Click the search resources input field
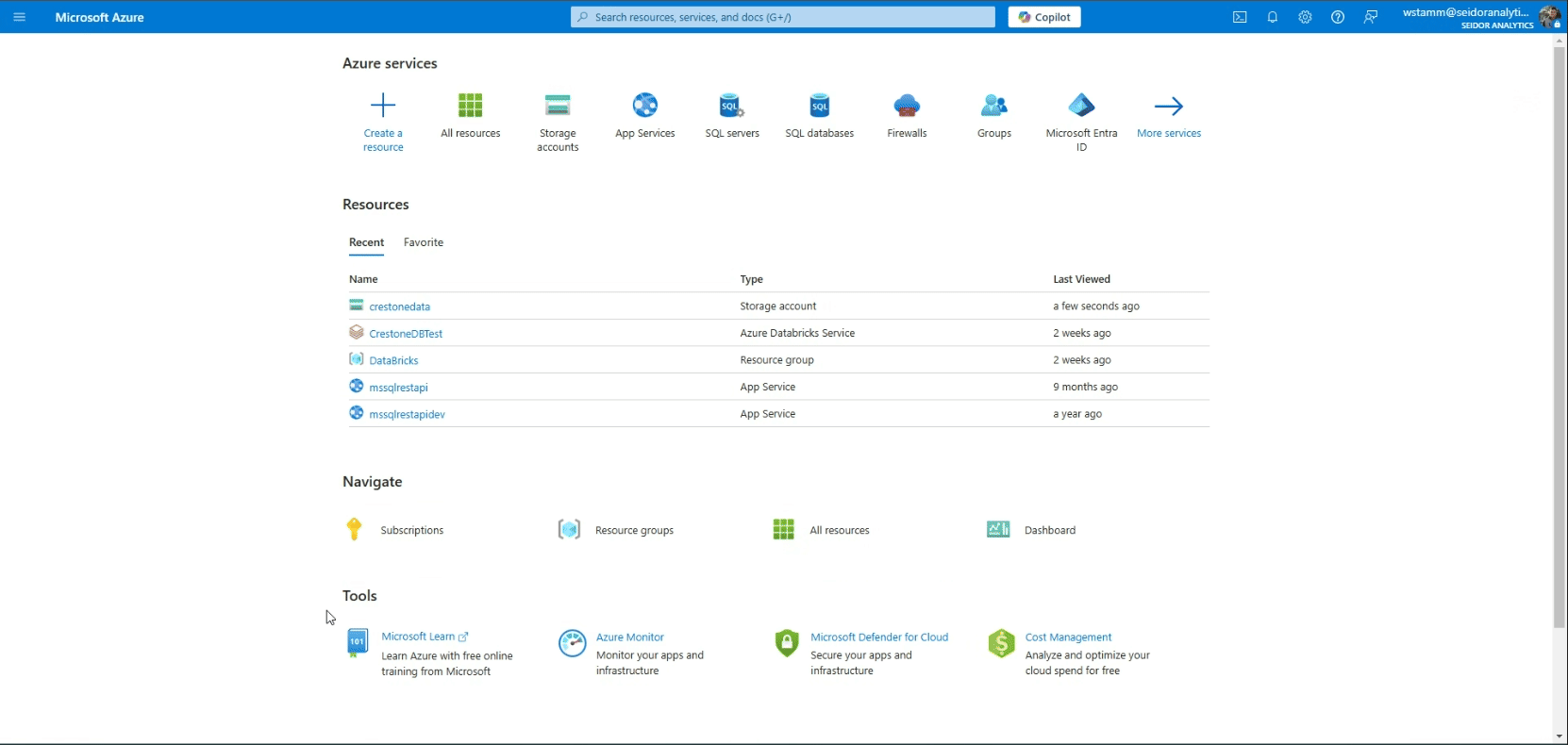This screenshot has height=745, width=1568. (783, 17)
